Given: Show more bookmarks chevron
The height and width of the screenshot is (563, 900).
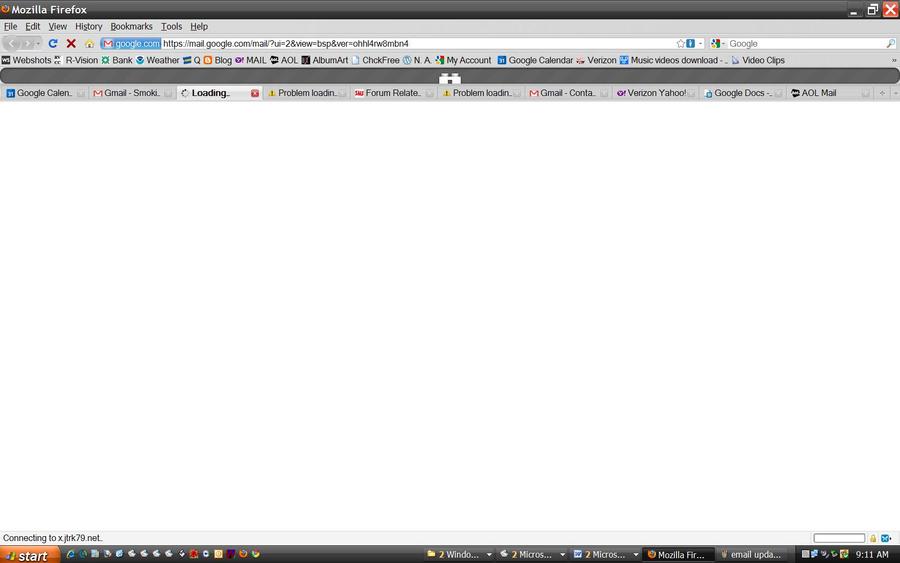Looking at the screenshot, I should (893, 60).
